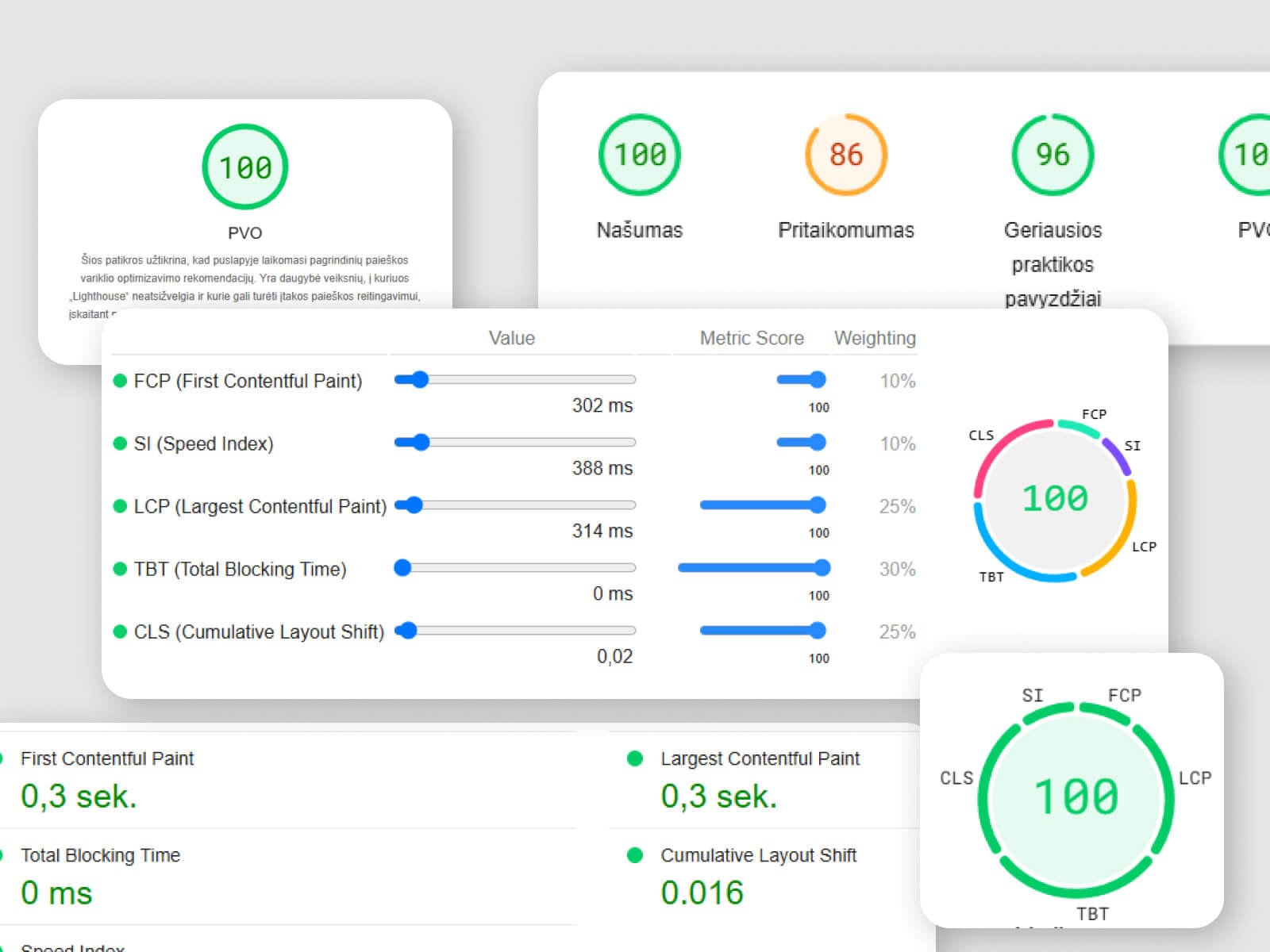Click green status dot beside CLS row
Viewport: 1270px width, 952px height.
coord(120,631)
